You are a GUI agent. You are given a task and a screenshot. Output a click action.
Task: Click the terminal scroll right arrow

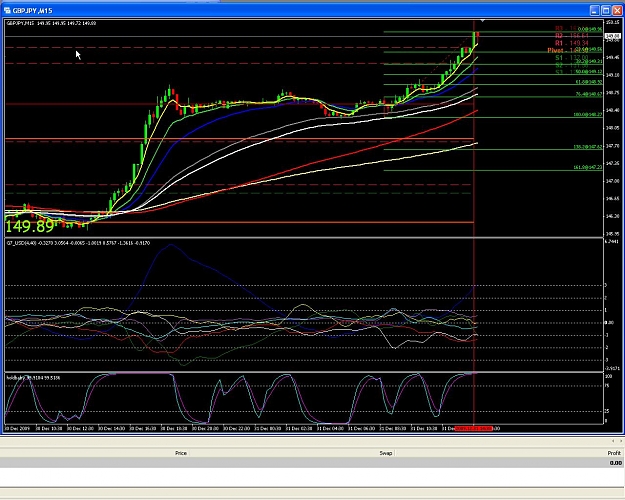tap(621, 441)
